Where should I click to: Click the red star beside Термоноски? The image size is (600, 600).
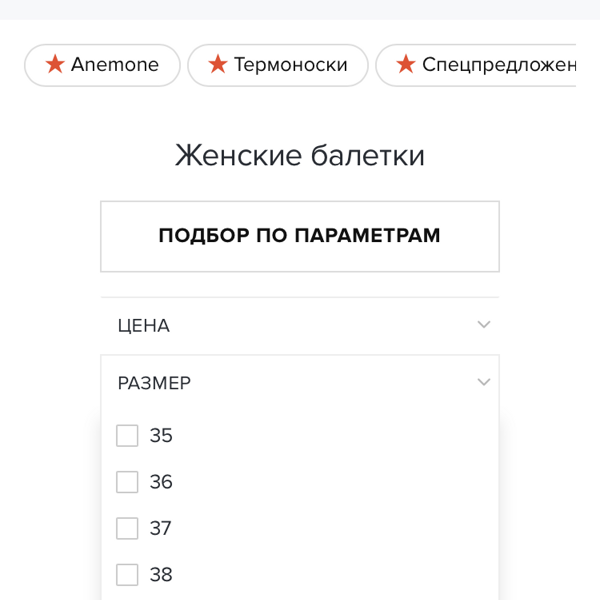point(218,64)
